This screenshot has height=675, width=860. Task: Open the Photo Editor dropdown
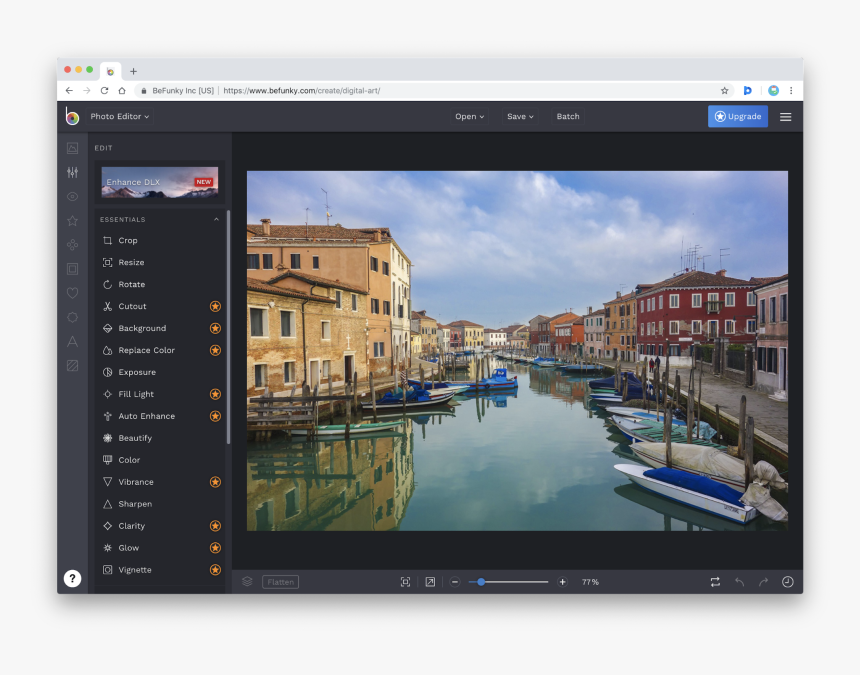tap(120, 116)
